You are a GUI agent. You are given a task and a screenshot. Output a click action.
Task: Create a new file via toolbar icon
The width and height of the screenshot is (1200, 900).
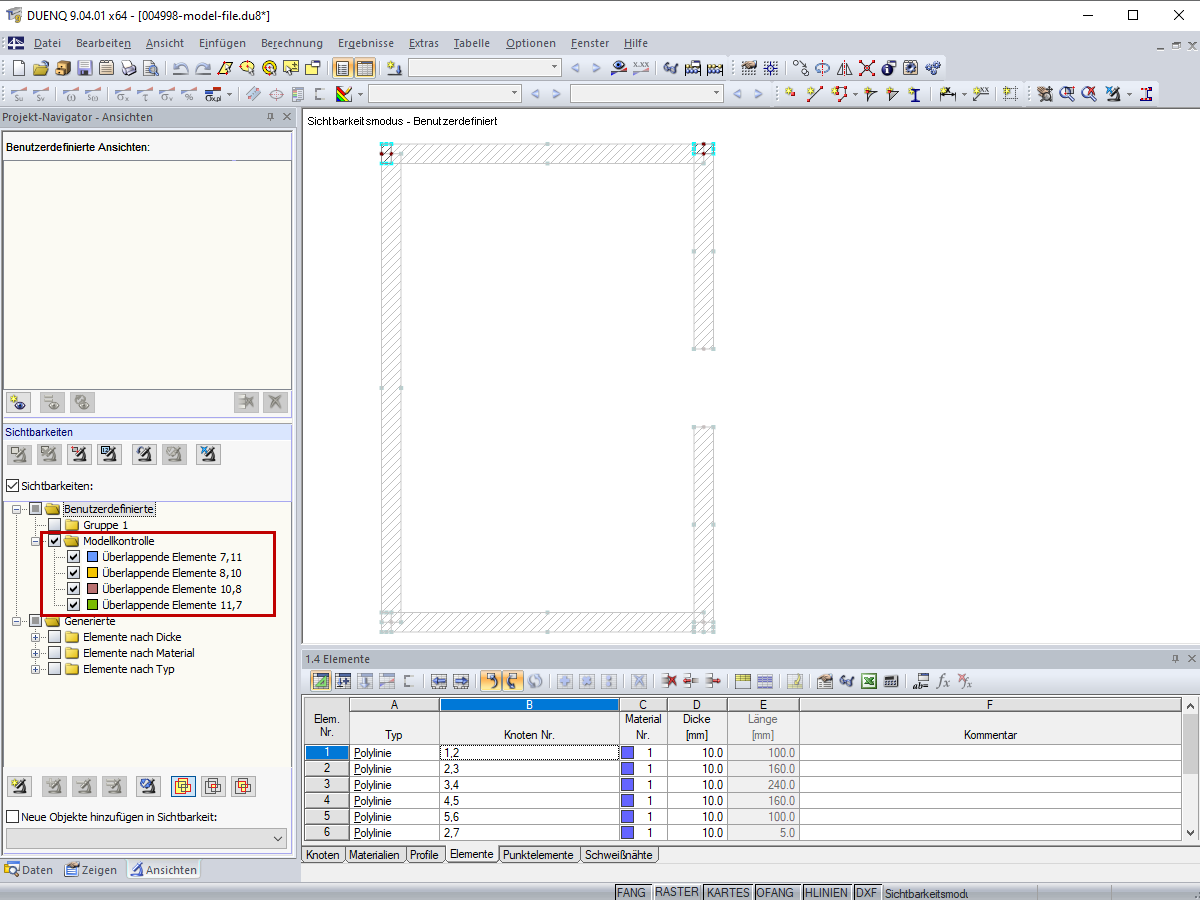point(19,68)
